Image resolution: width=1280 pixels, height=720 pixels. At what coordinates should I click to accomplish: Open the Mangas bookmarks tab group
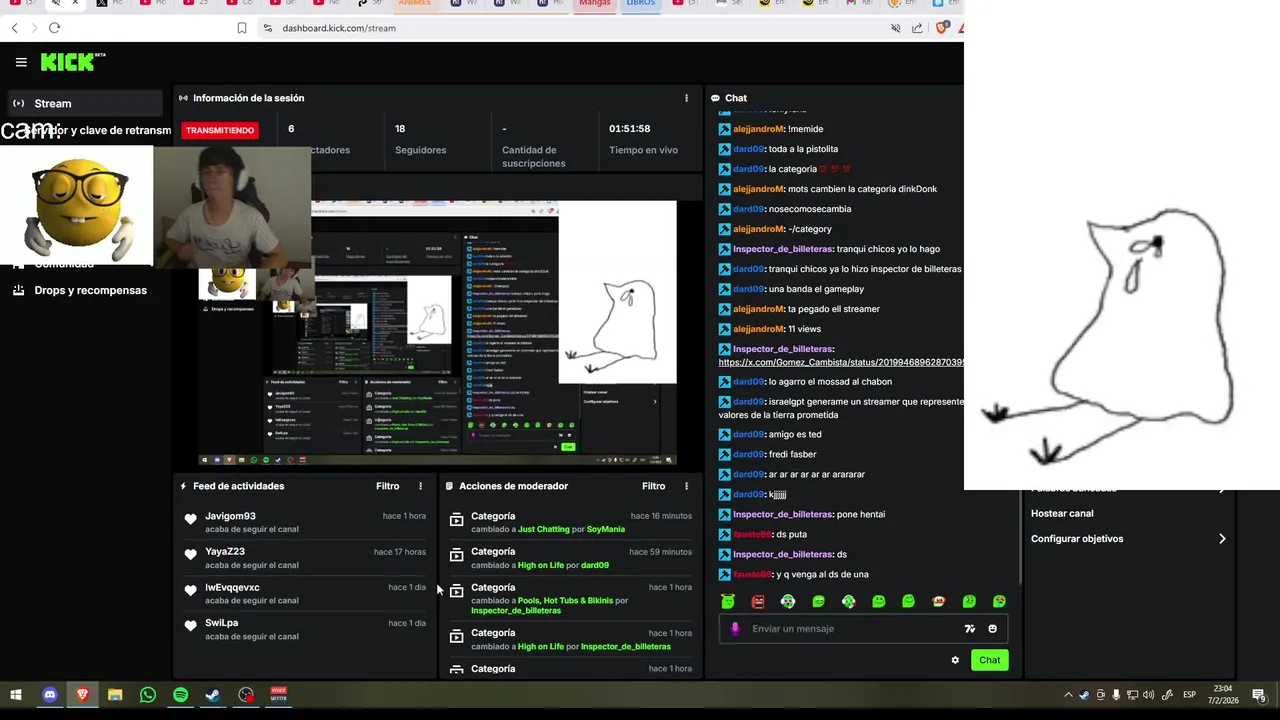(595, 3)
